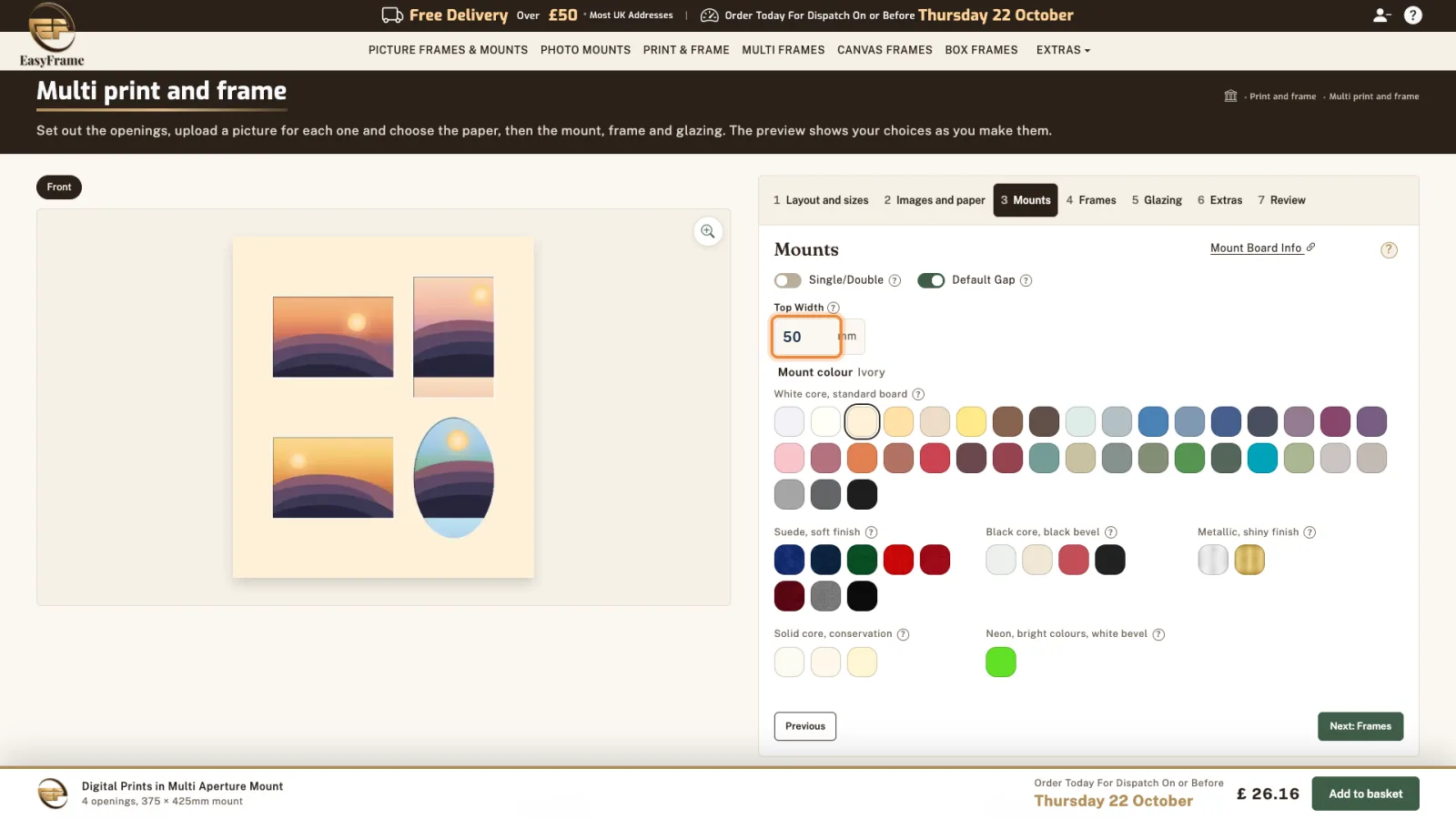
Task: Open the help question mark in header
Action: [1413, 15]
